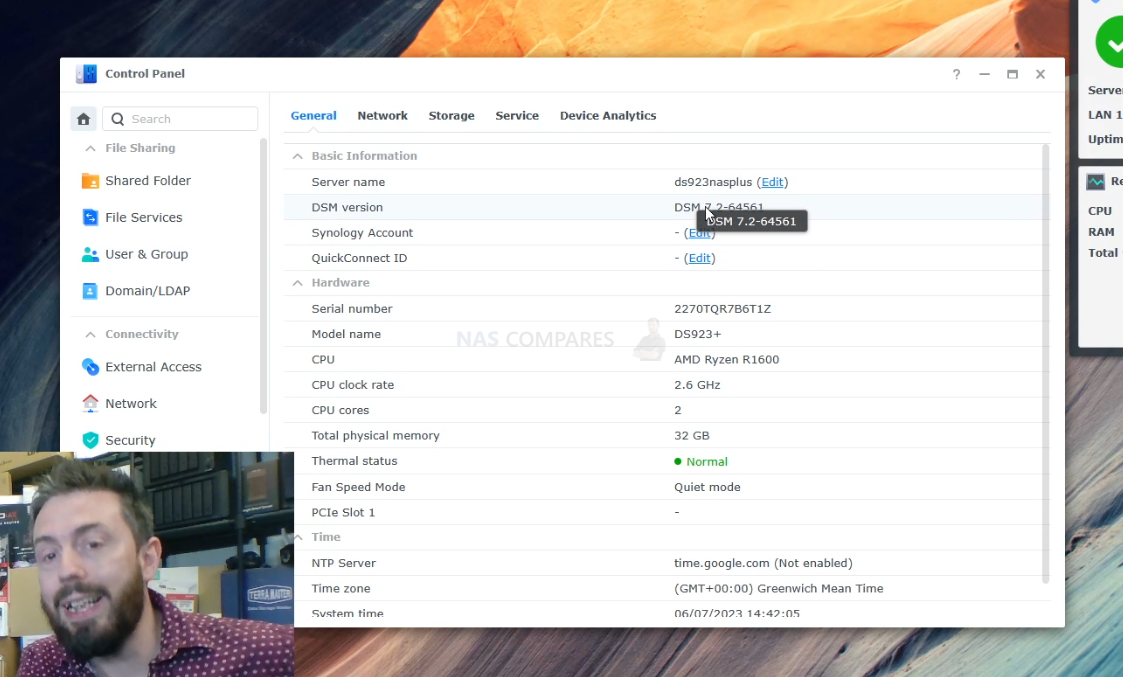
Task: Open the Storage tab
Action: pyautogui.click(x=451, y=115)
